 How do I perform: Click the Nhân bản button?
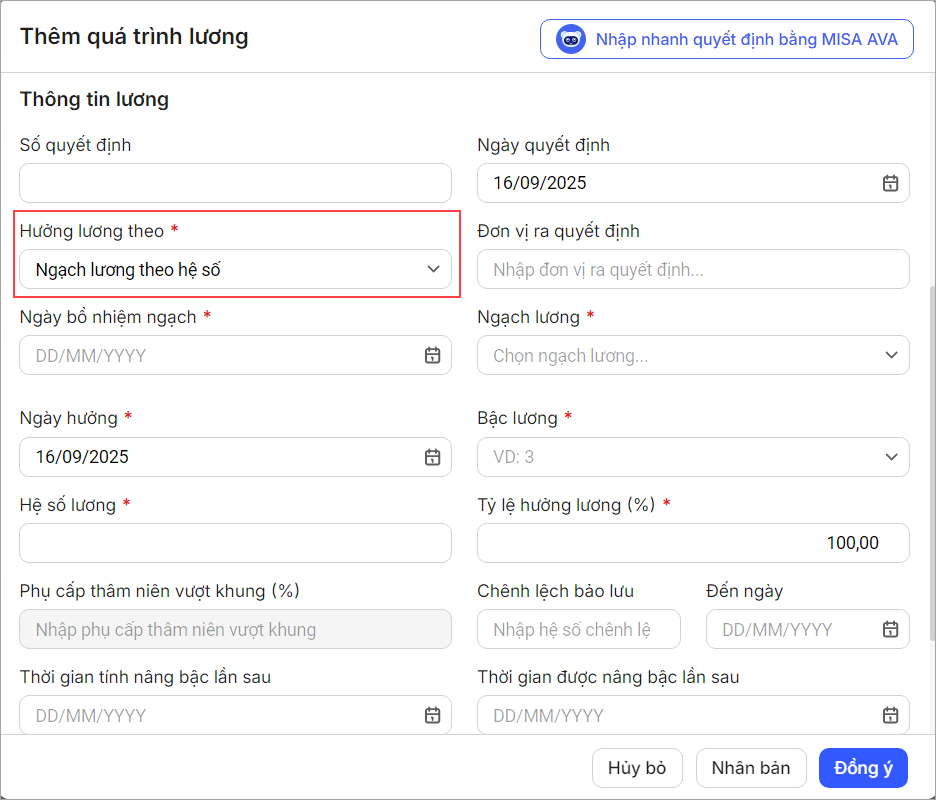(750, 768)
